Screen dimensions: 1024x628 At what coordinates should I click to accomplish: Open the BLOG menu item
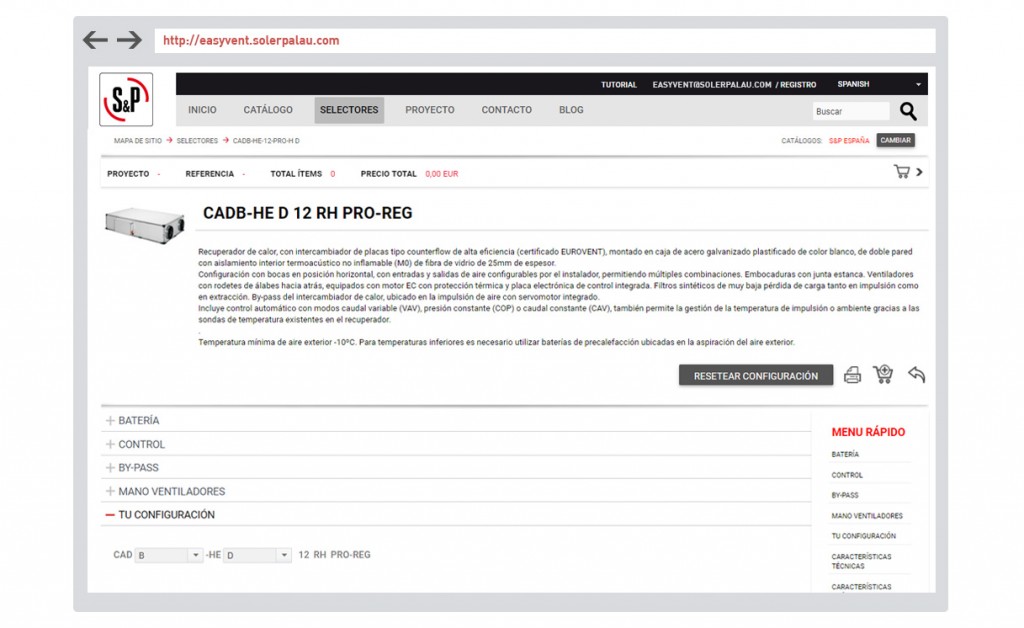[571, 110]
